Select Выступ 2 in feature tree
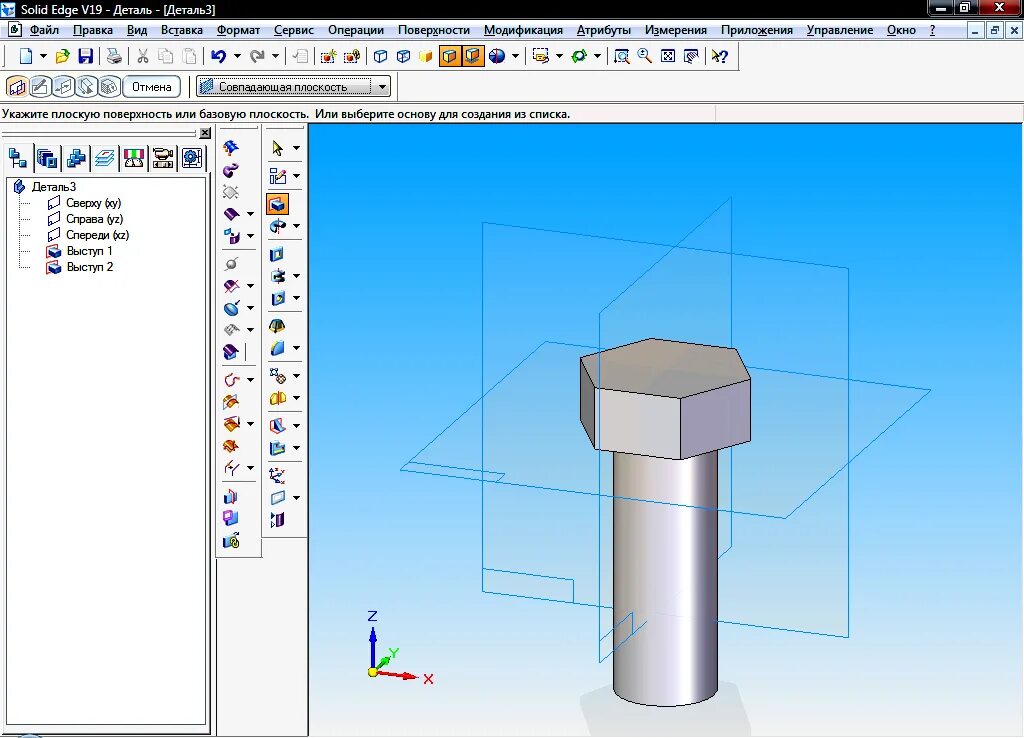Image resolution: width=1024 pixels, height=738 pixels. click(89, 267)
